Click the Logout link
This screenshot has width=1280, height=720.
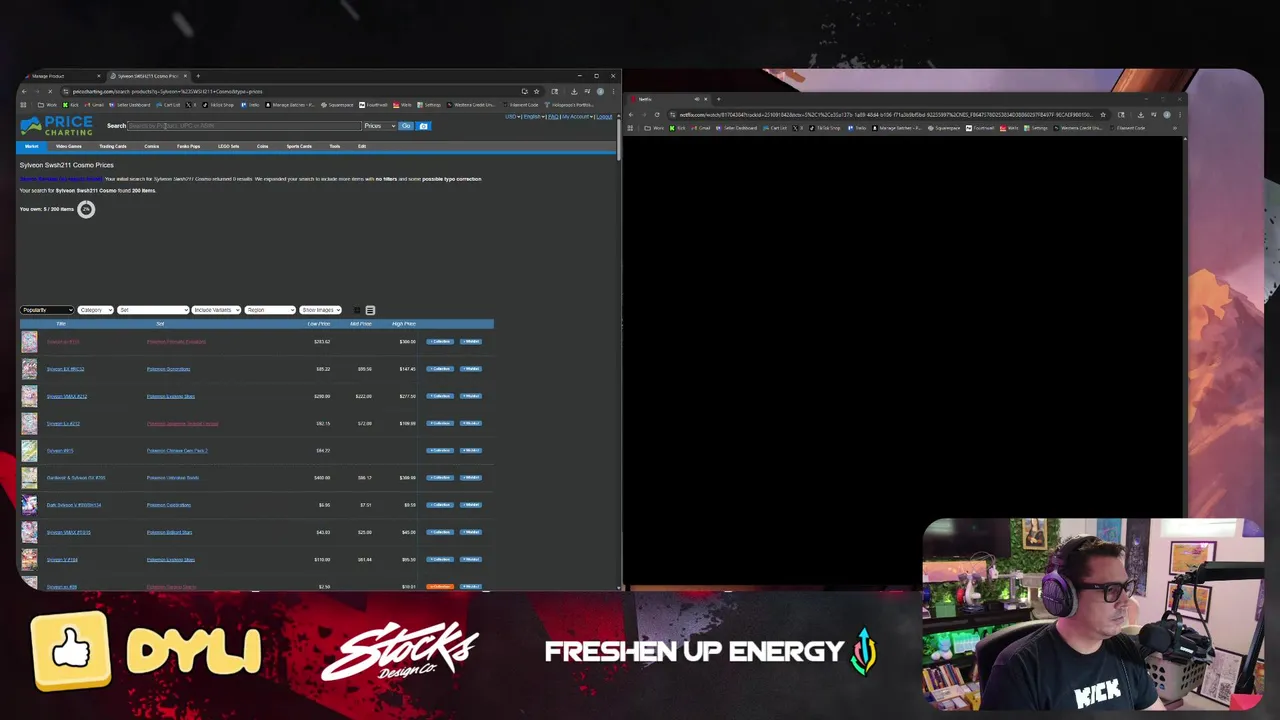click(604, 117)
